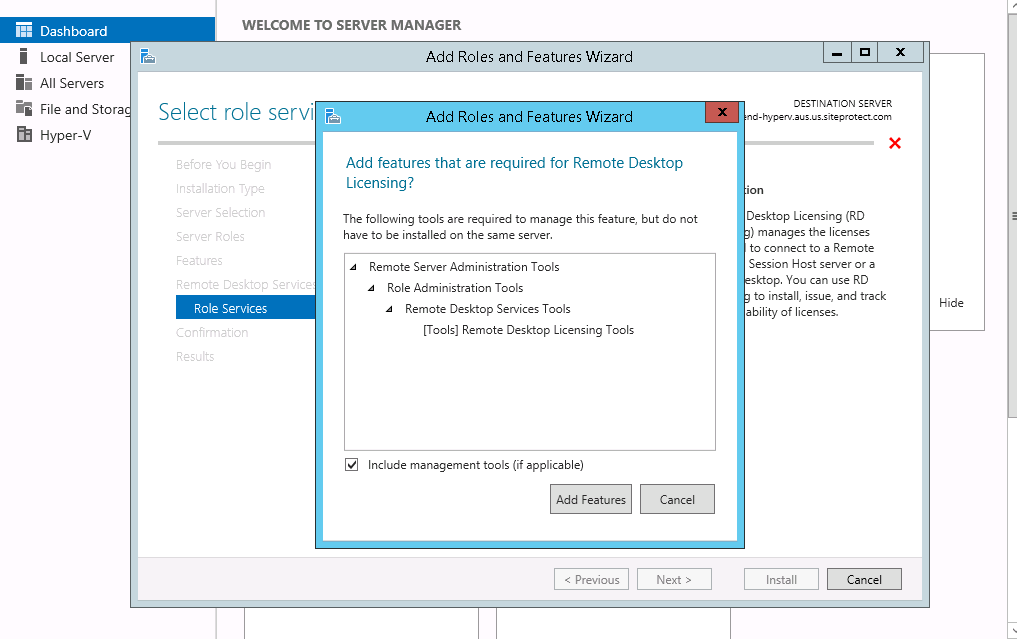Open the Dashboard menu item

tap(108, 30)
